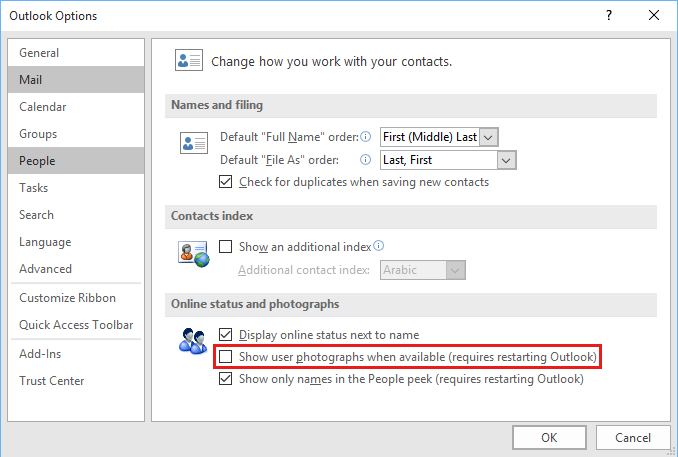Click the contacts card icon beside the header
The height and width of the screenshot is (457, 678).
(189, 60)
